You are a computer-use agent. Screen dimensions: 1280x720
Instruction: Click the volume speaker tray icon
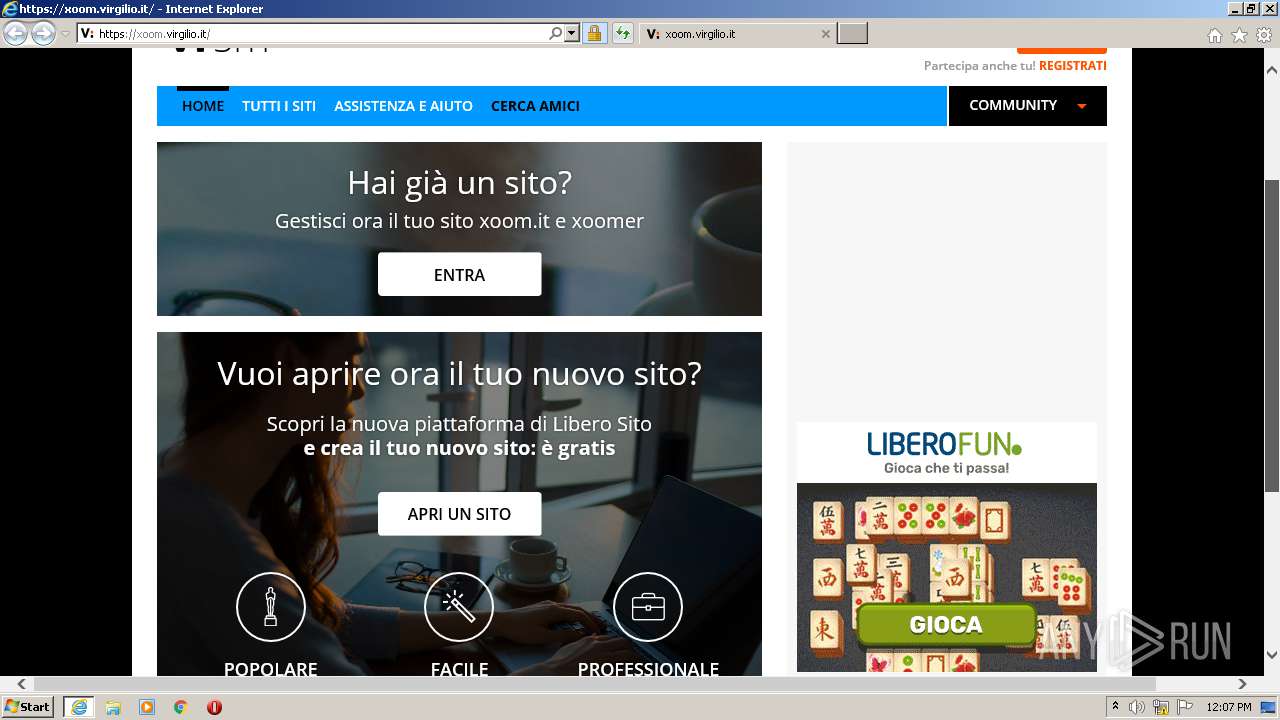[x=1137, y=707]
